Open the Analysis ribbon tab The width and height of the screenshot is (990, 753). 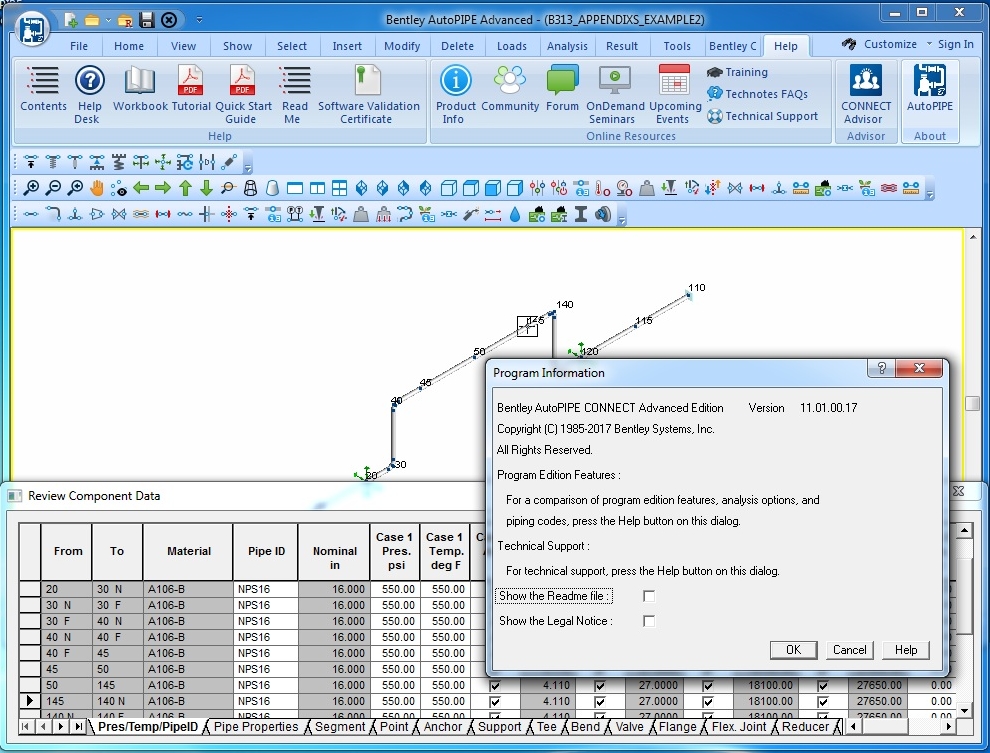click(x=567, y=46)
